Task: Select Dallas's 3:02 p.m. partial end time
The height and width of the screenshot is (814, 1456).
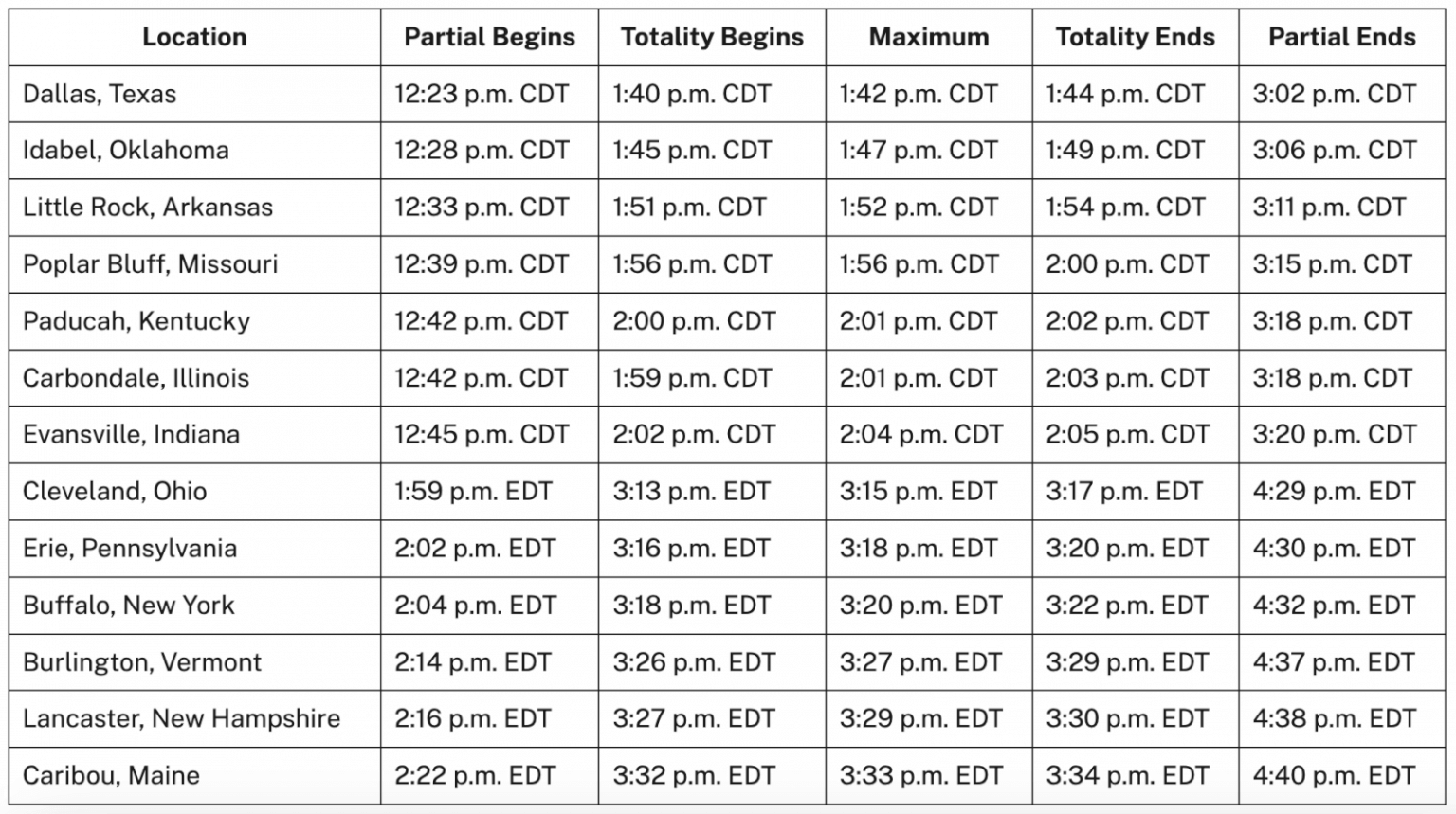Action: [x=1334, y=94]
